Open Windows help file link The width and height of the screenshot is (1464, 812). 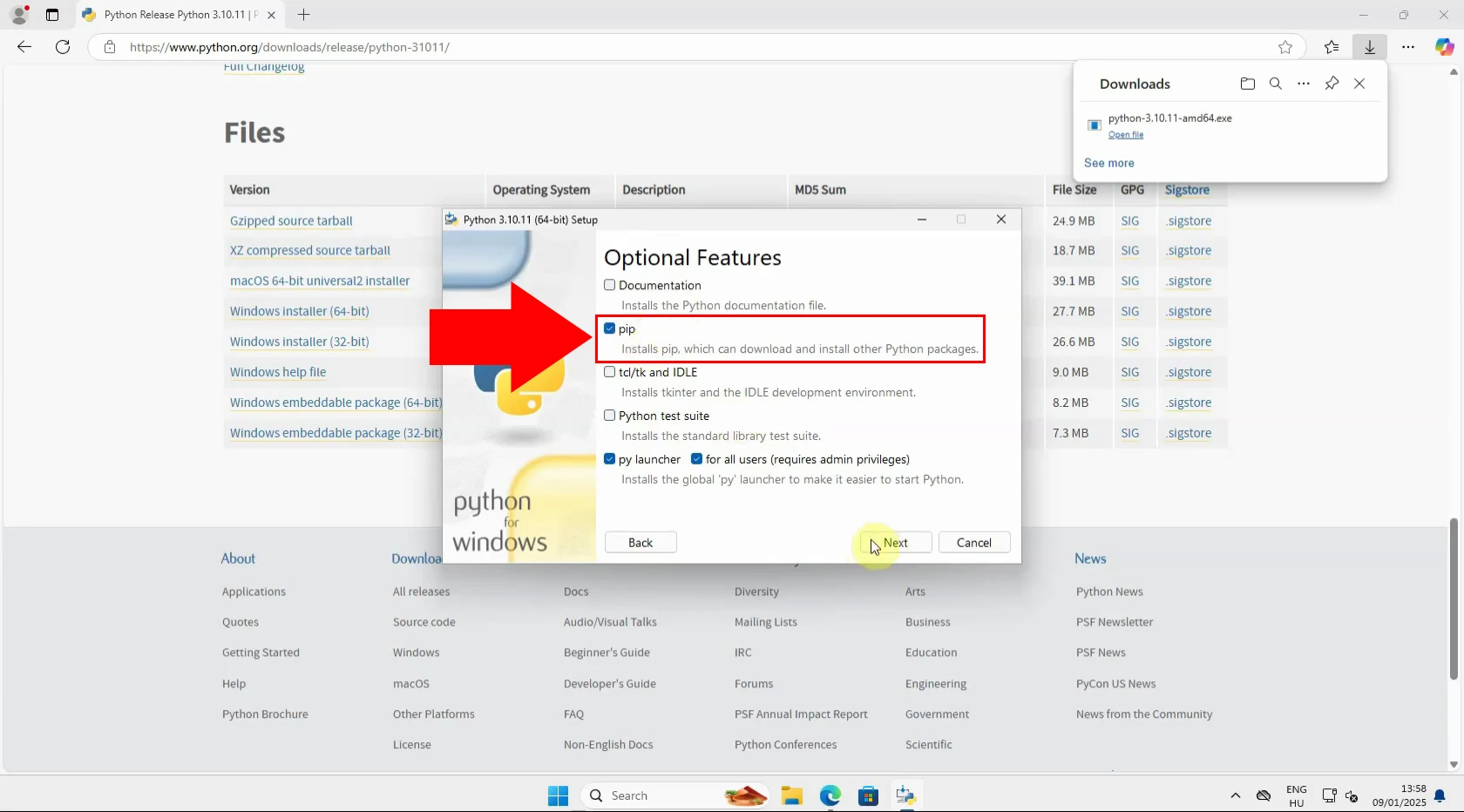278,373
